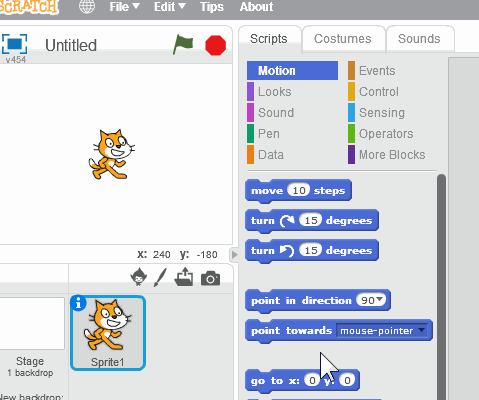The height and width of the screenshot is (400, 479).
Task: Select the Sound block category
Action: pyautogui.click(x=271, y=113)
